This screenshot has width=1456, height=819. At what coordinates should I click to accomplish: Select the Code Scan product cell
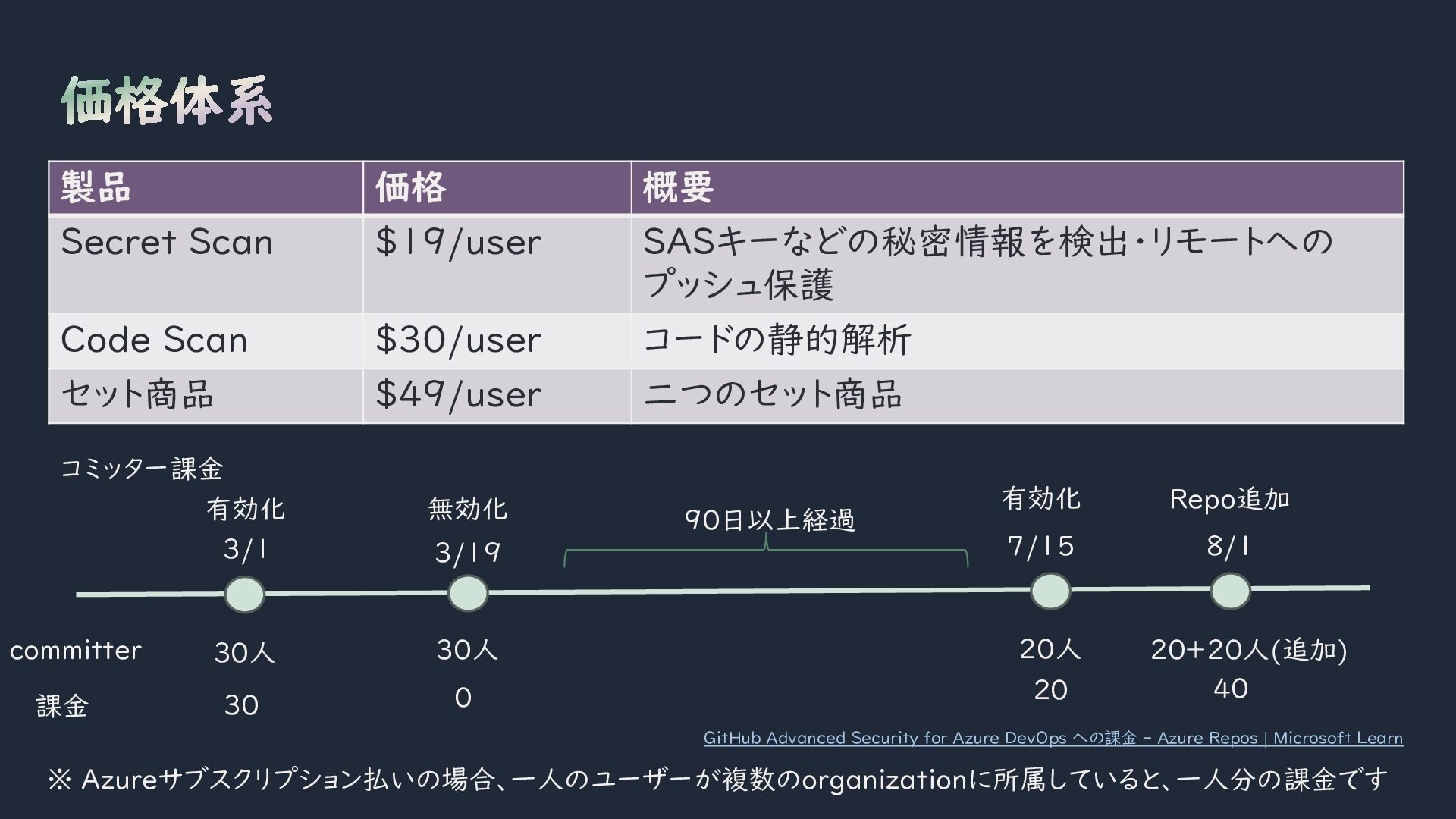point(155,340)
